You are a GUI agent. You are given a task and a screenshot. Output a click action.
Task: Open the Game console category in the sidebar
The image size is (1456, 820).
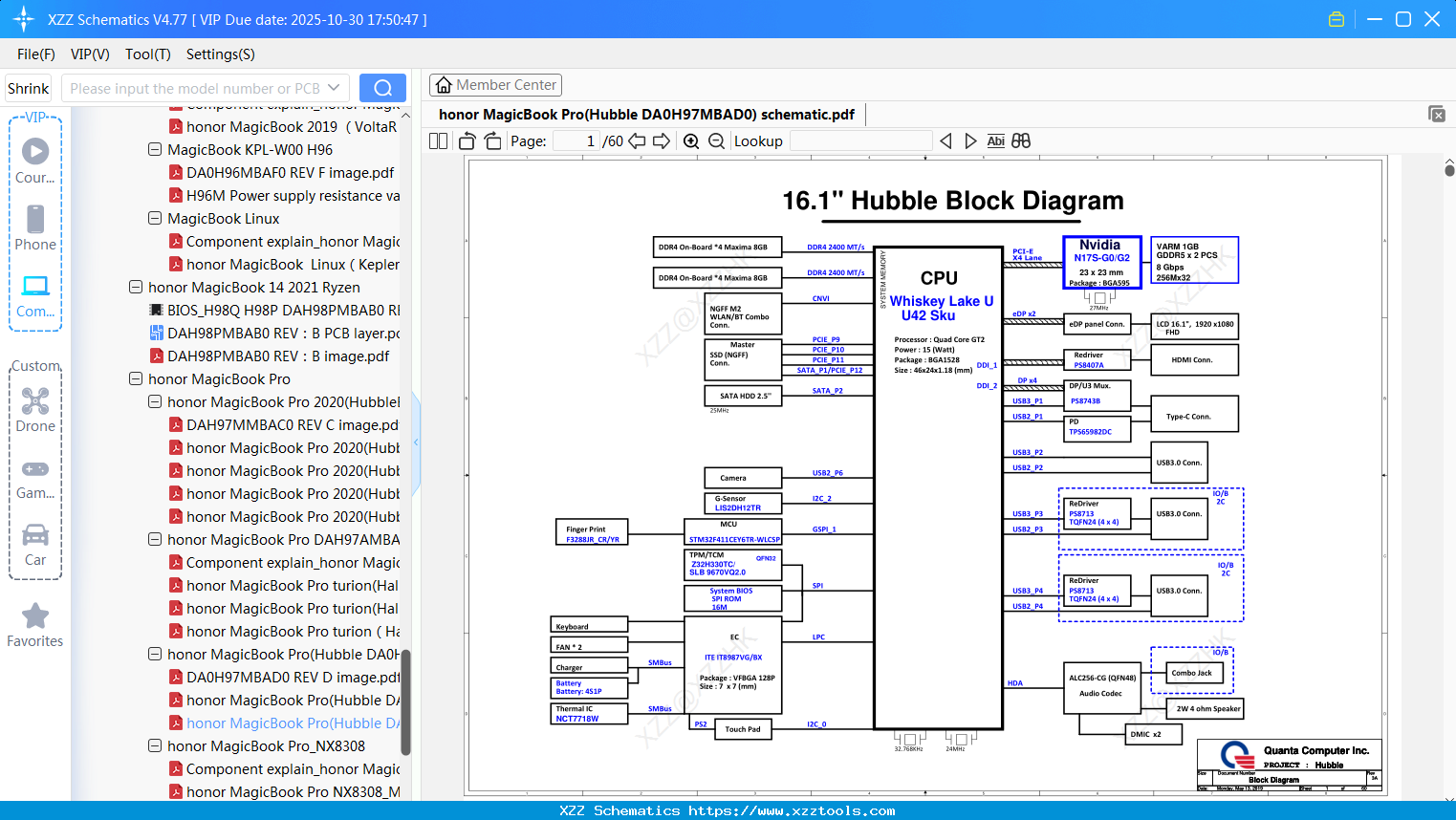(35, 478)
